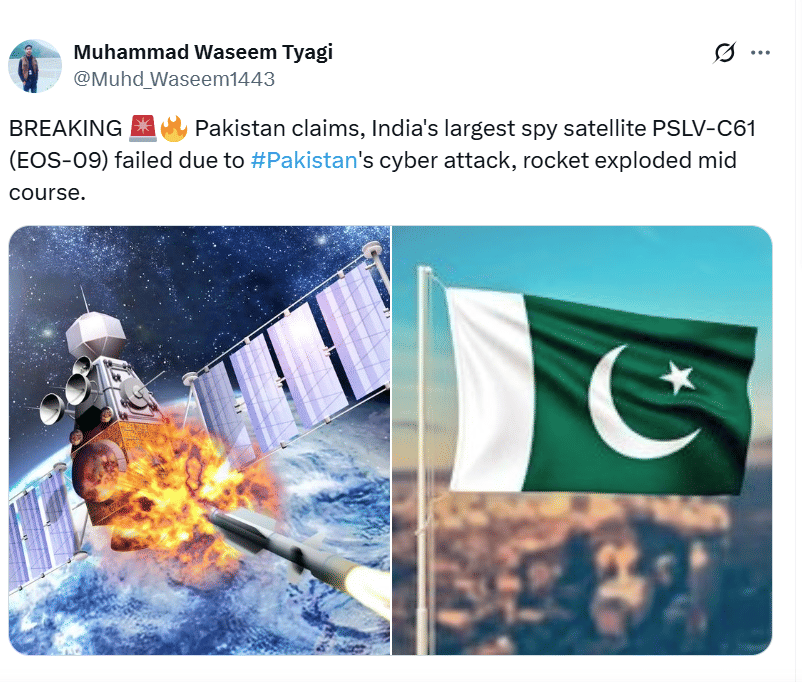Visit the @Muhd_Waseem1443 handle

coord(174,79)
